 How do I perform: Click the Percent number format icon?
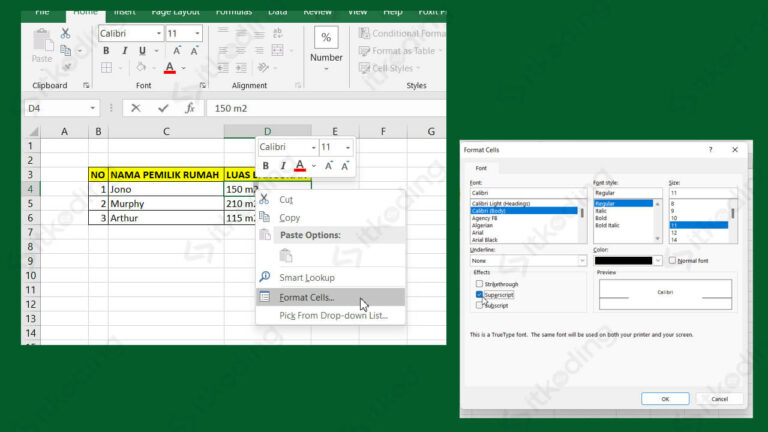coord(326,38)
